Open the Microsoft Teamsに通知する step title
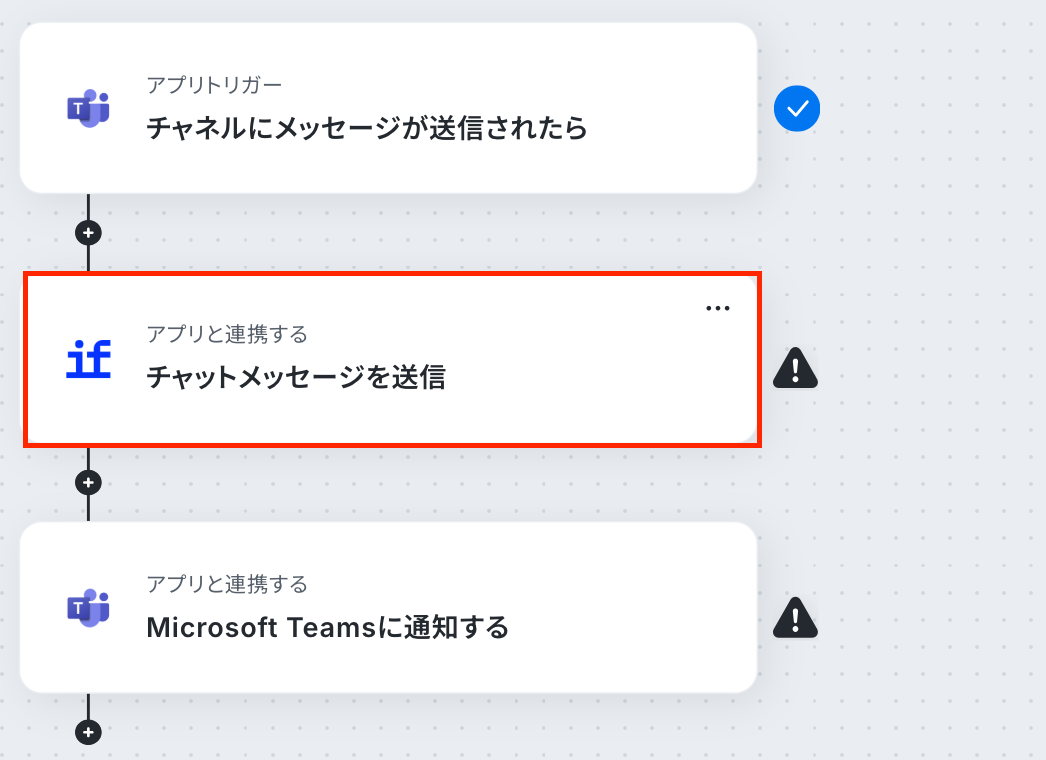This screenshot has width=1046, height=760. tap(328, 627)
